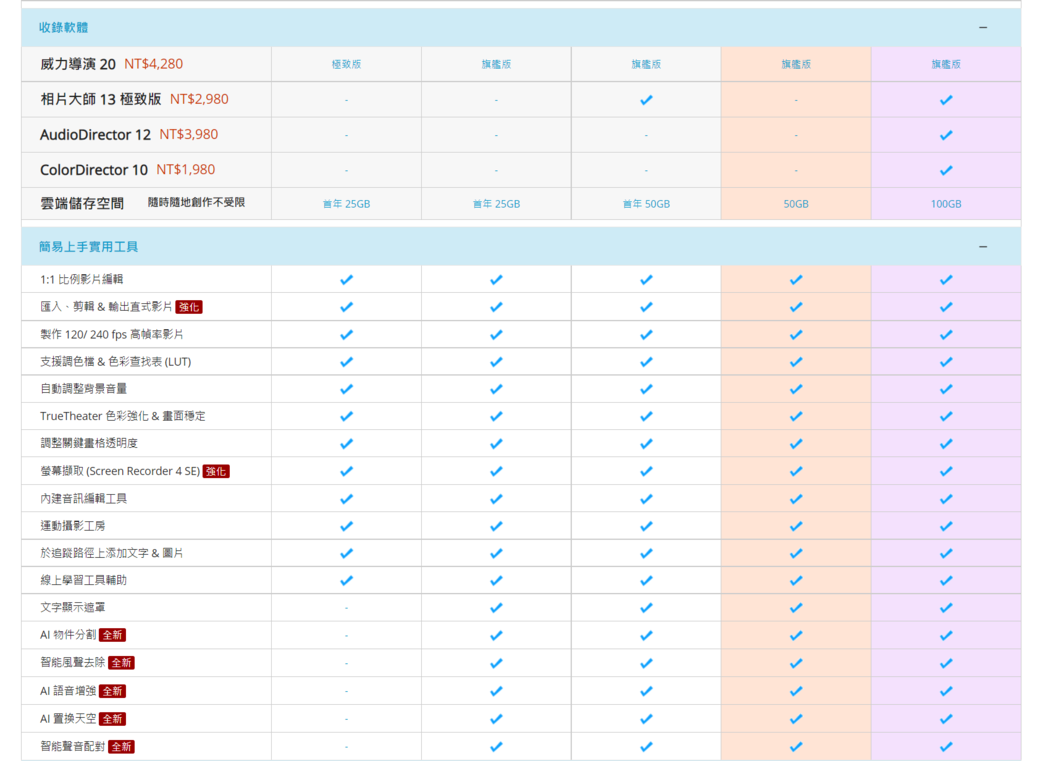Click peach-column checkmark in 線上學習工具輔助 row
The width and height of the screenshot is (1040, 761).
pyautogui.click(x=796, y=581)
